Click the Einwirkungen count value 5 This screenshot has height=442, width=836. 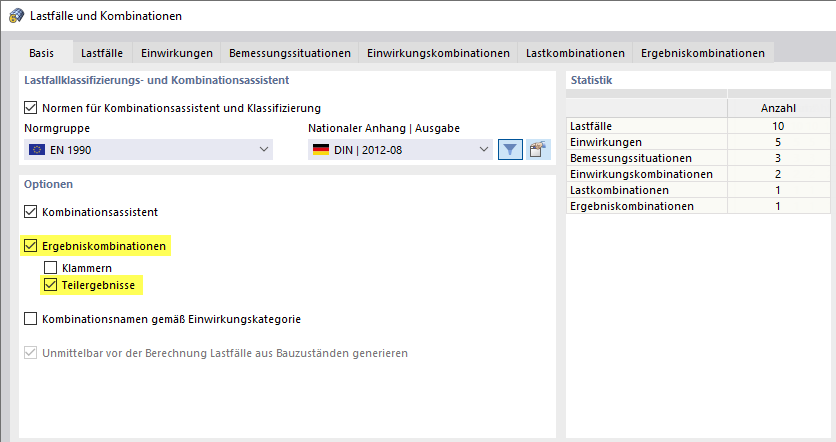tap(778, 142)
